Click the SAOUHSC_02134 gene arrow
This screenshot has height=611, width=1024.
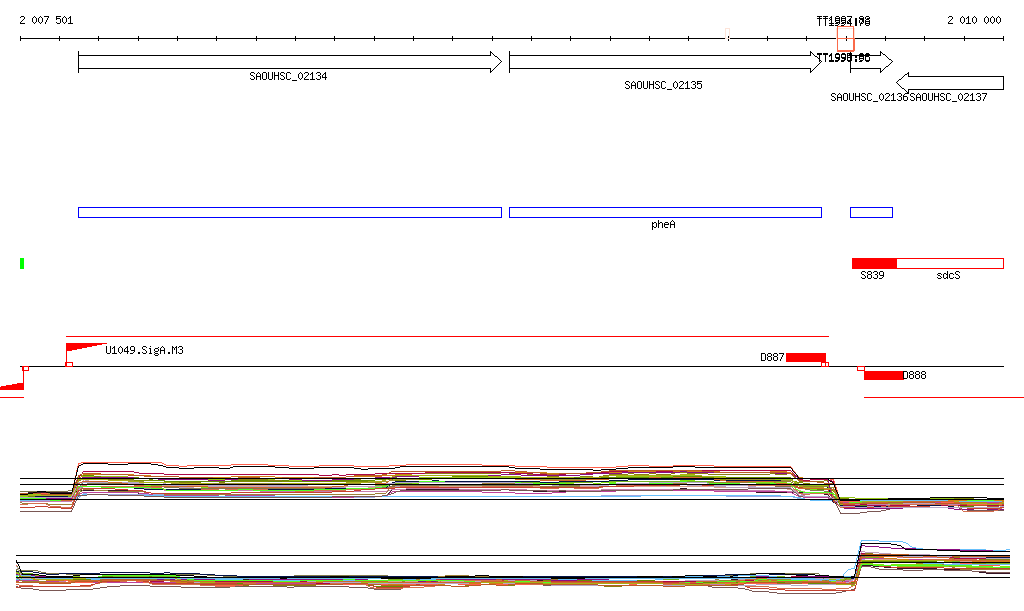pos(289,62)
